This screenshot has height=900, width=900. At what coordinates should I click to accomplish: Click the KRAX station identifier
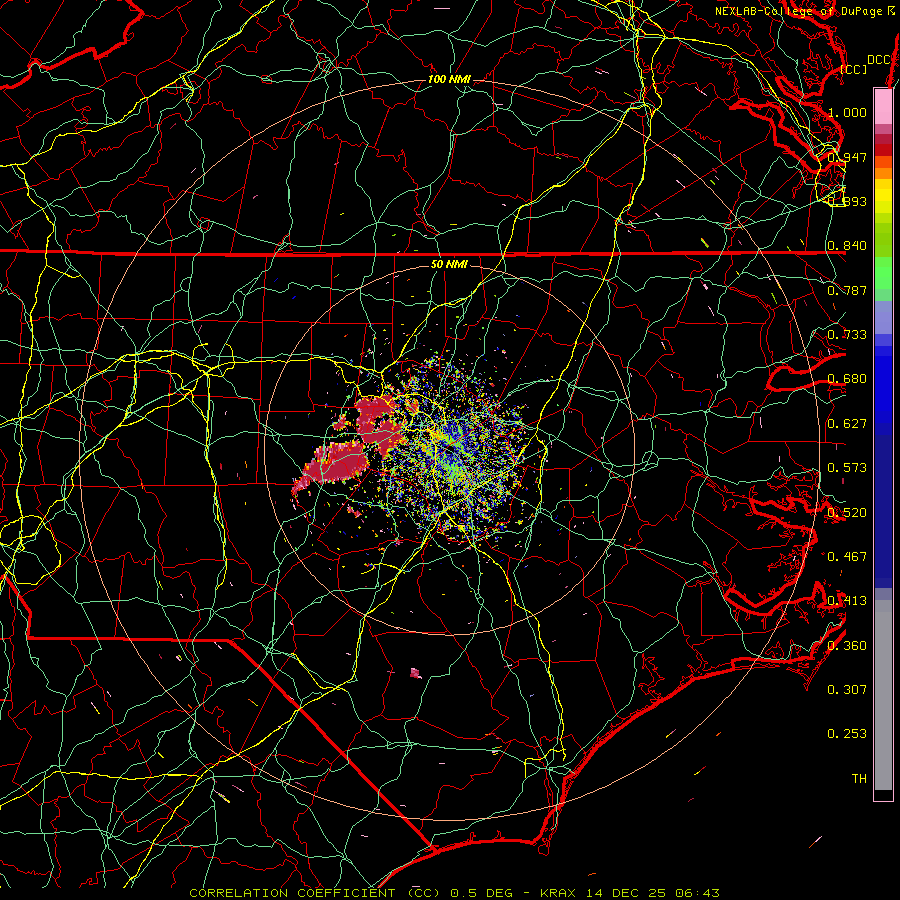click(558, 893)
